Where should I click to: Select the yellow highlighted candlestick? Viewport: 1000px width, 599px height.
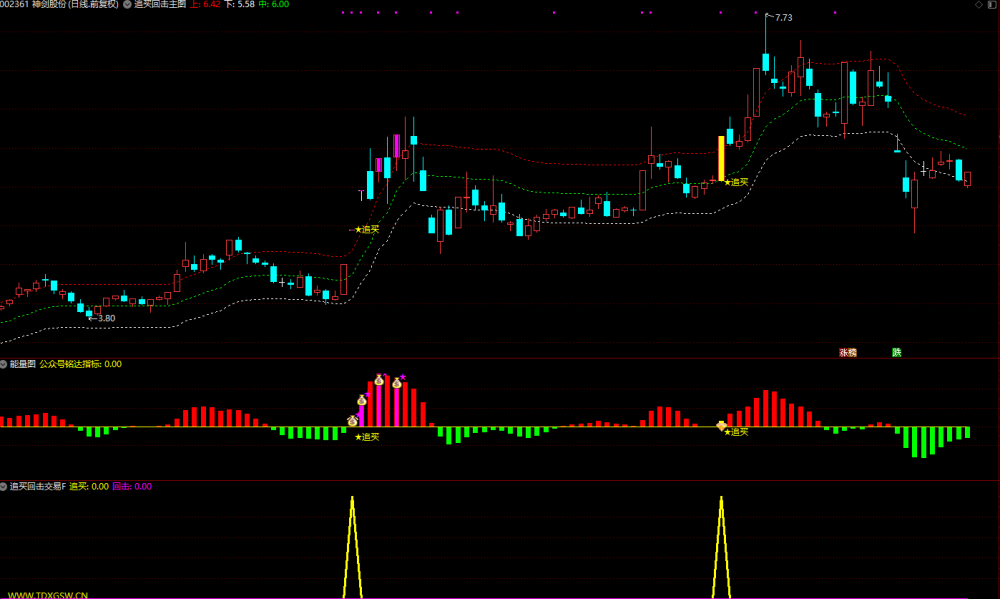pos(721,158)
